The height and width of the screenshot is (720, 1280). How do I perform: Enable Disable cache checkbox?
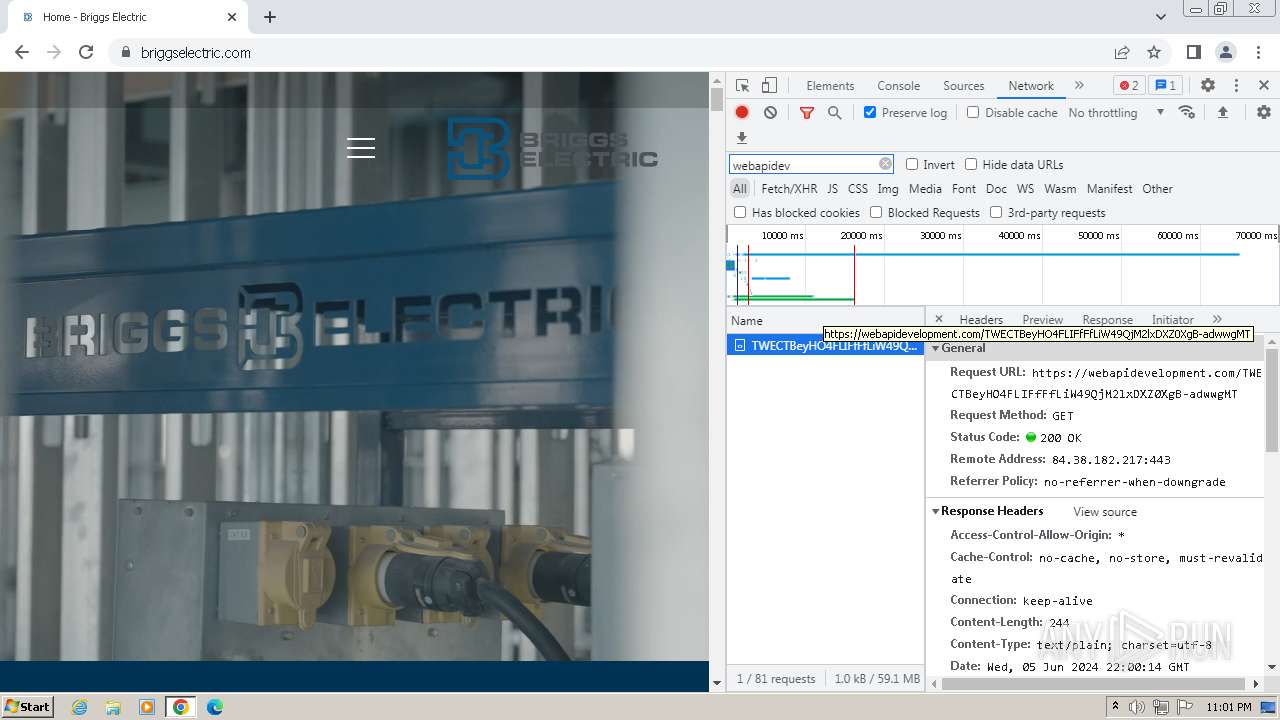(x=973, y=112)
